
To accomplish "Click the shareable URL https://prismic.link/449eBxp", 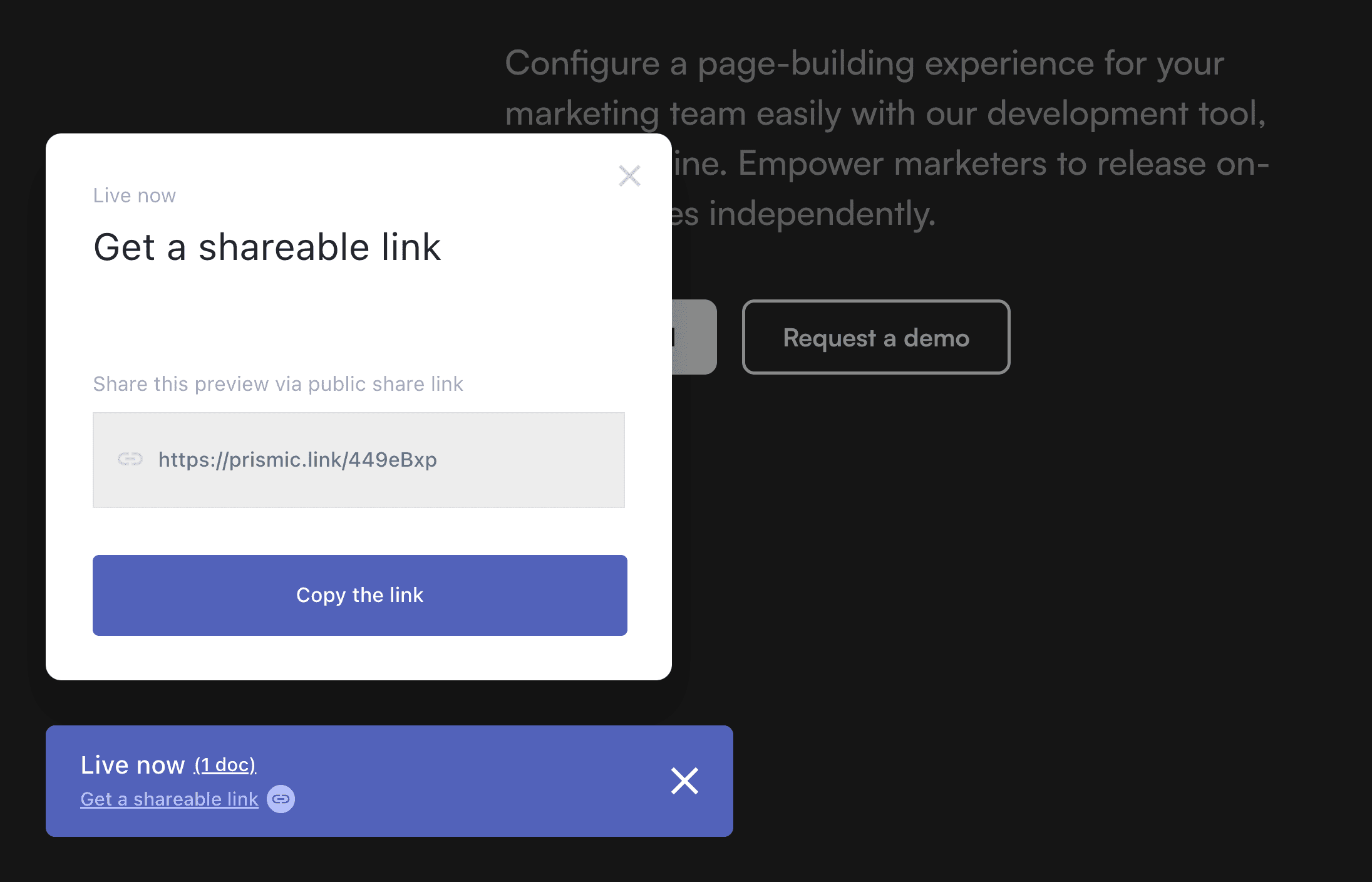I will (299, 460).
